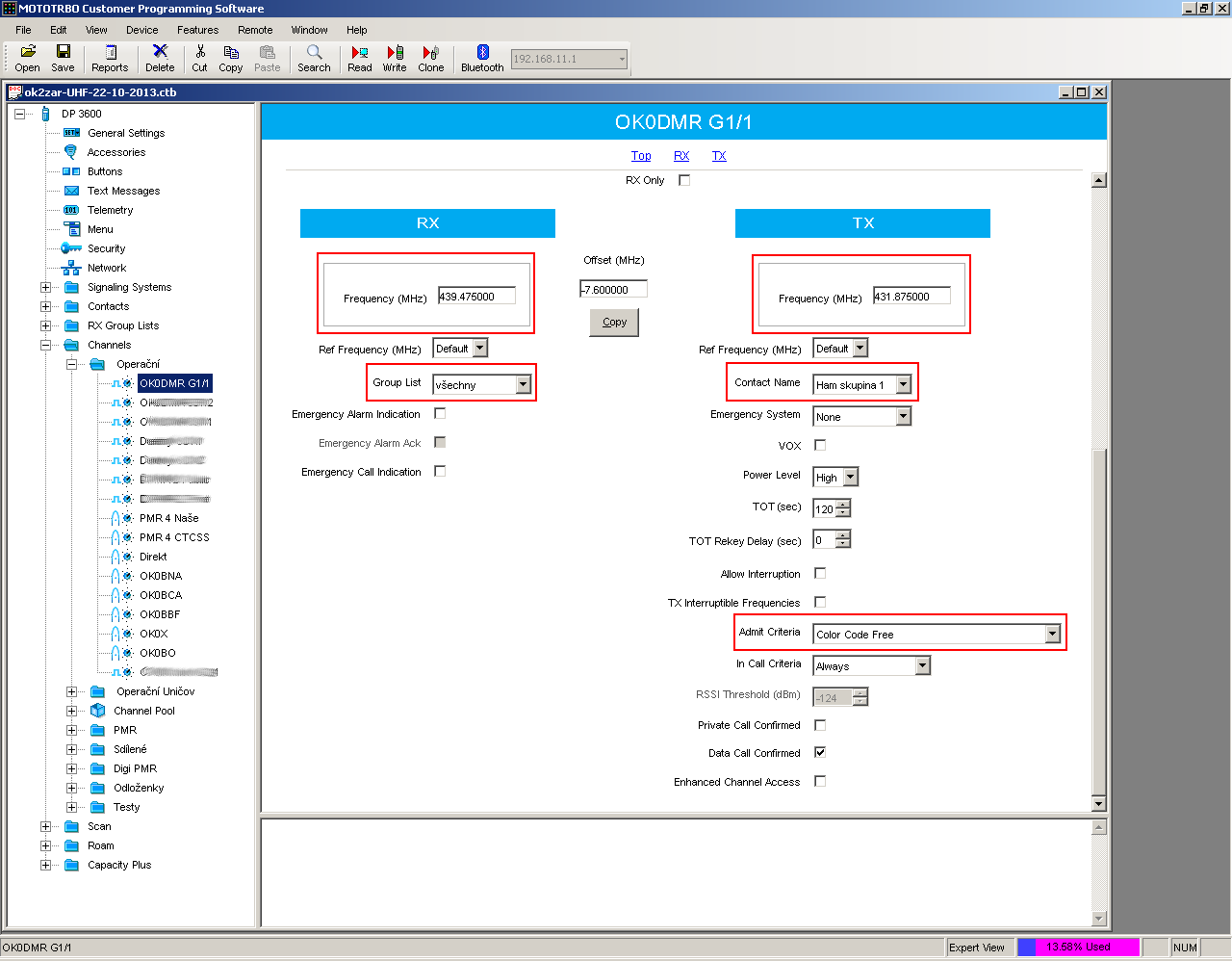Uncheck Data Call Confirmed checkbox
The width and height of the screenshot is (1232, 961).
point(820,752)
